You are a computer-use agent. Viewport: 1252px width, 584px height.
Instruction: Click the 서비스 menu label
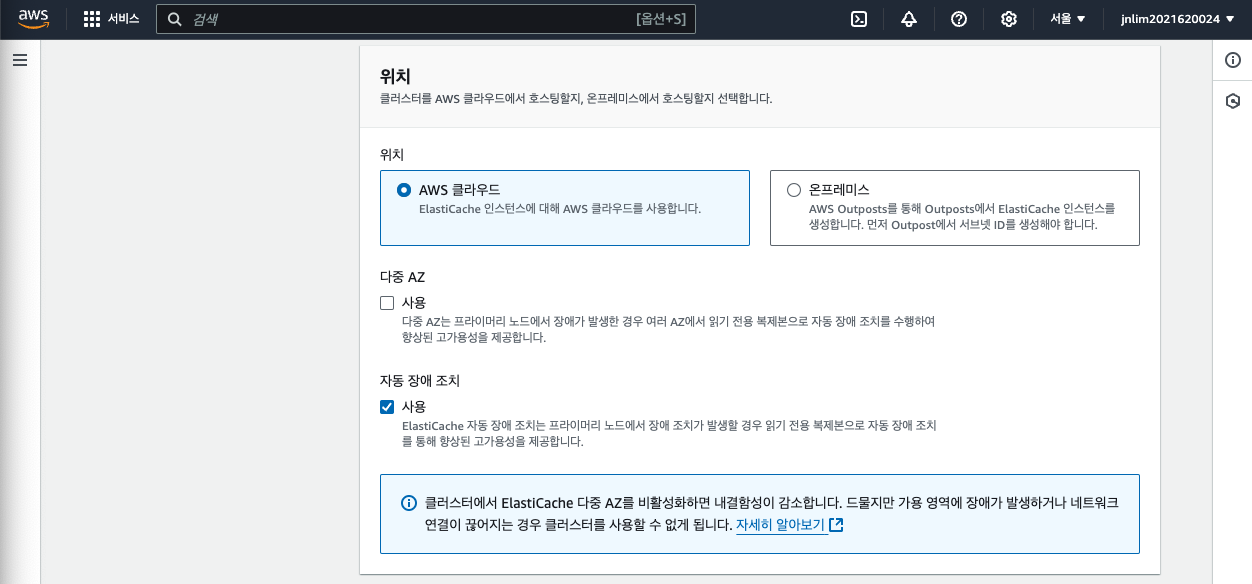coord(124,19)
